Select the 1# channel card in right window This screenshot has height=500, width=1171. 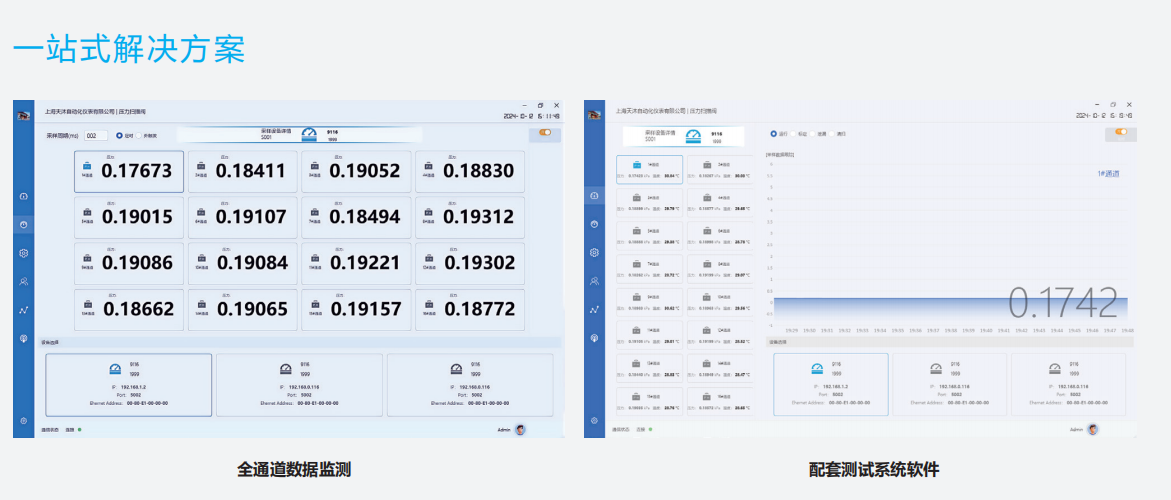click(x=650, y=169)
